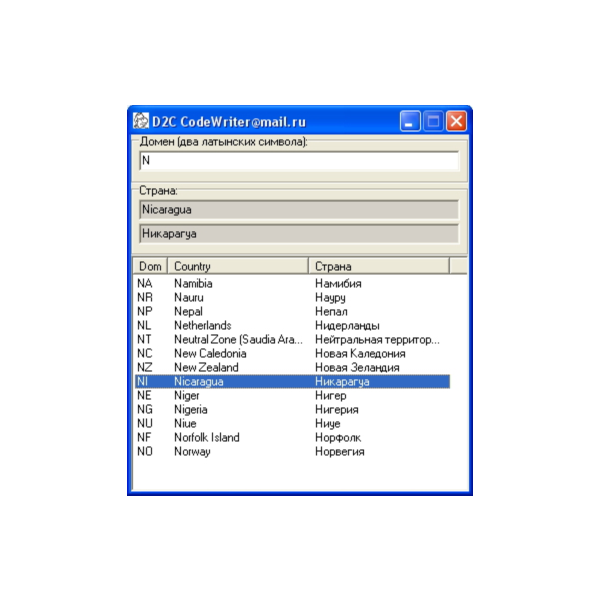The height and width of the screenshot is (600, 600).
Task: Select the Нигер cell
Action: [331, 395]
